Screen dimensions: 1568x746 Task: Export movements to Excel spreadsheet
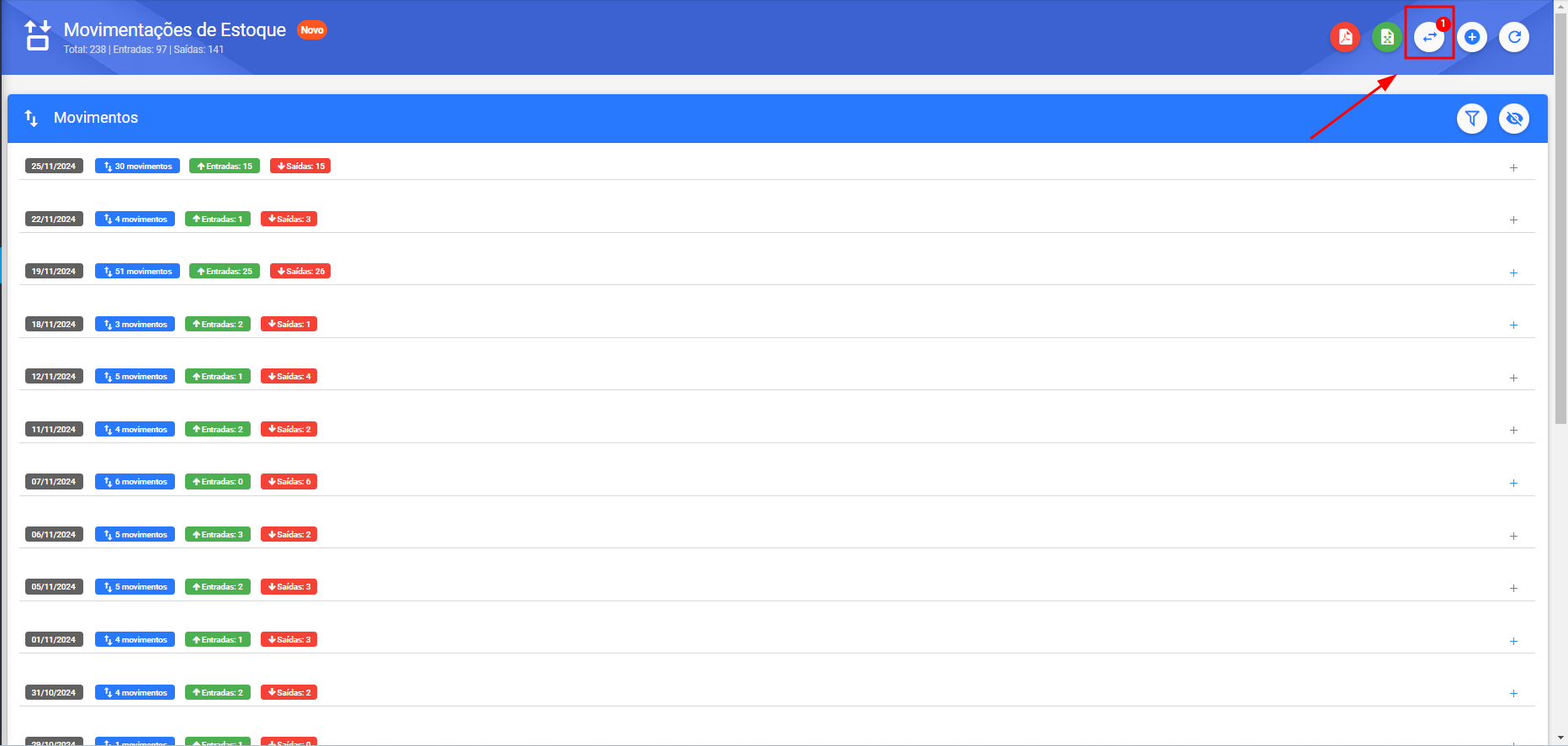point(1387,37)
